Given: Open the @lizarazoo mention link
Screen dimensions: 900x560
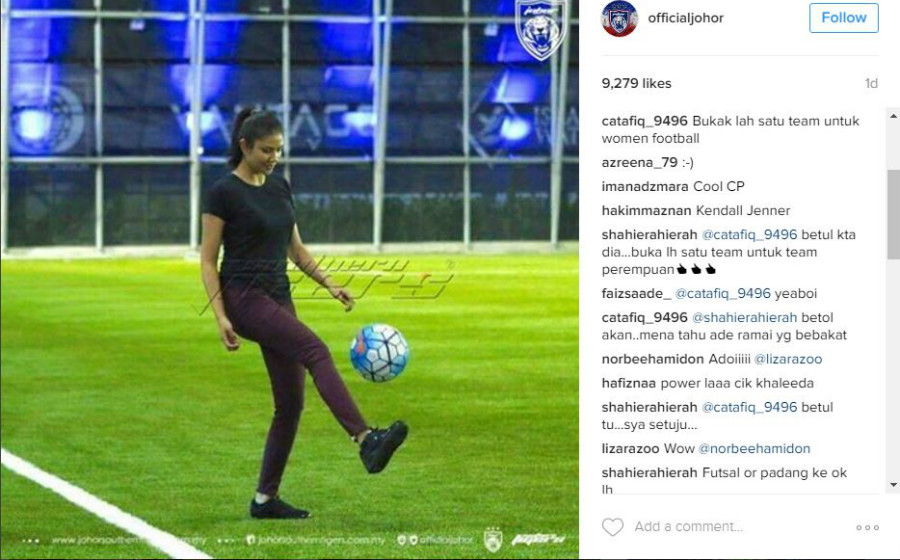Looking at the screenshot, I should (788, 359).
